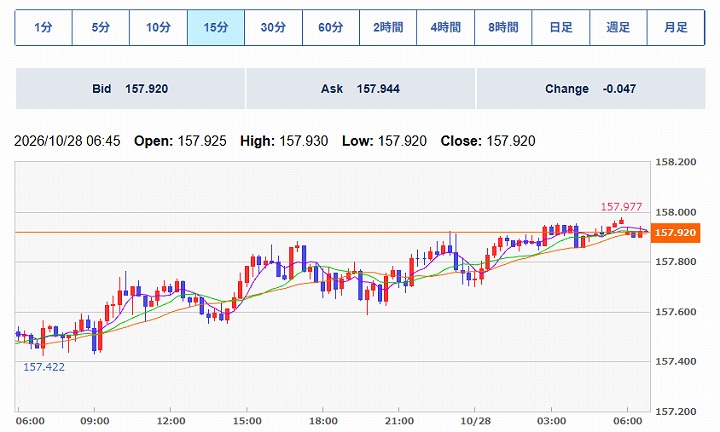Click the 157.200 price axis label
This screenshot has width=720, height=432.
click(675, 412)
